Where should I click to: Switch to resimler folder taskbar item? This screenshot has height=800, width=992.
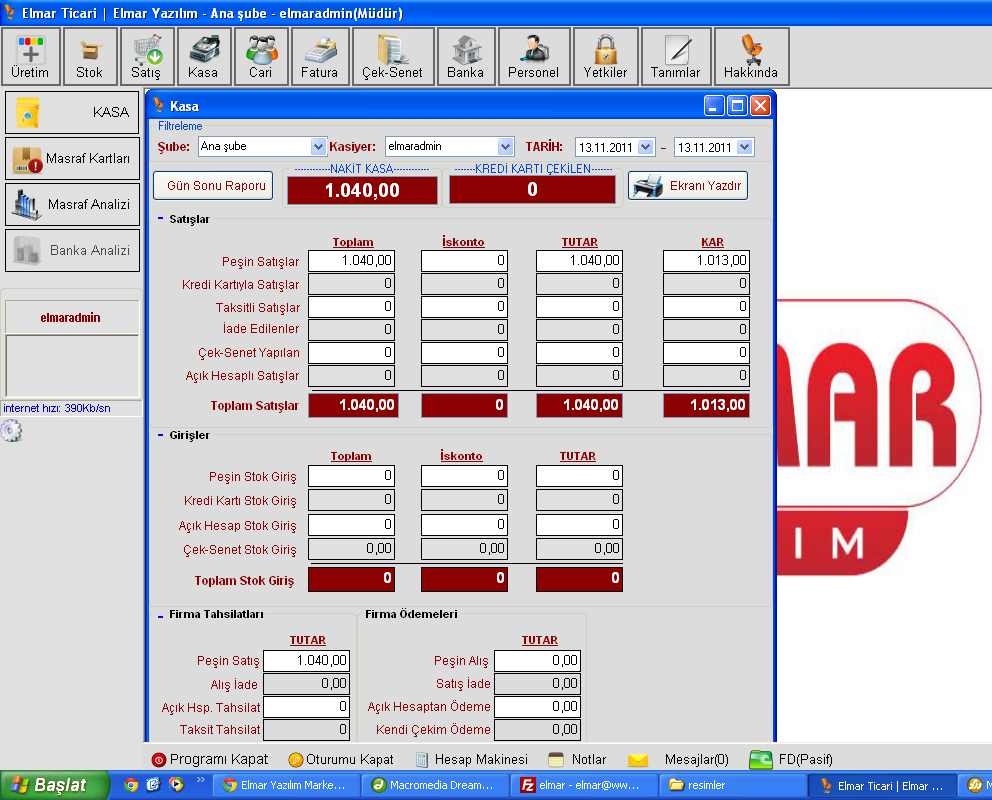pyautogui.click(x=733, y=785)
